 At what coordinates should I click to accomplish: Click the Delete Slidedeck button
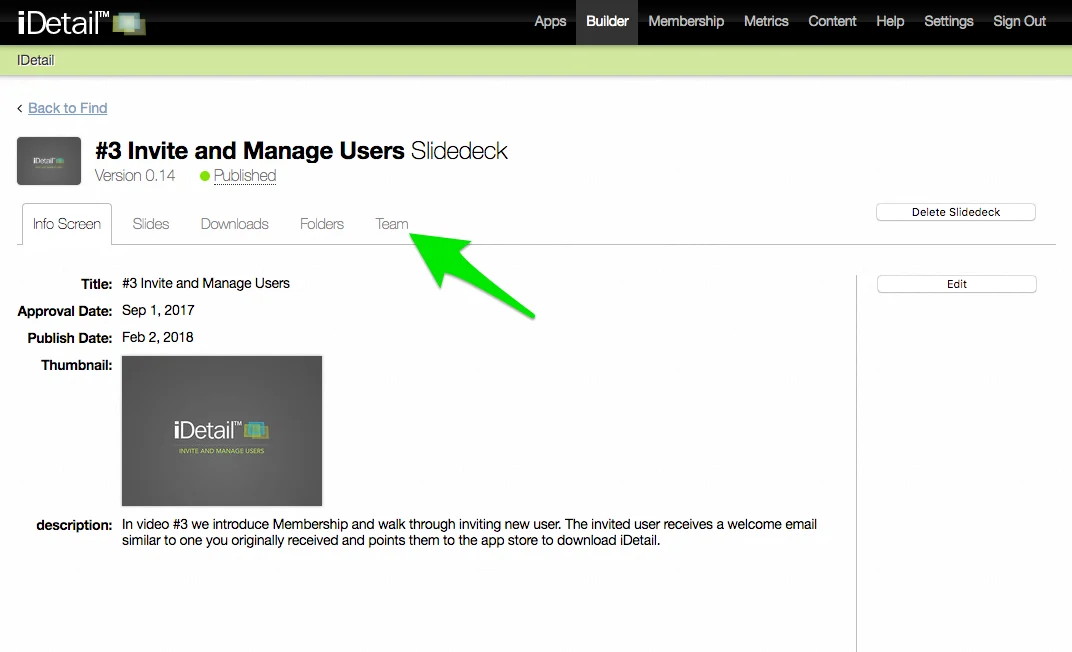click(956, 212)
